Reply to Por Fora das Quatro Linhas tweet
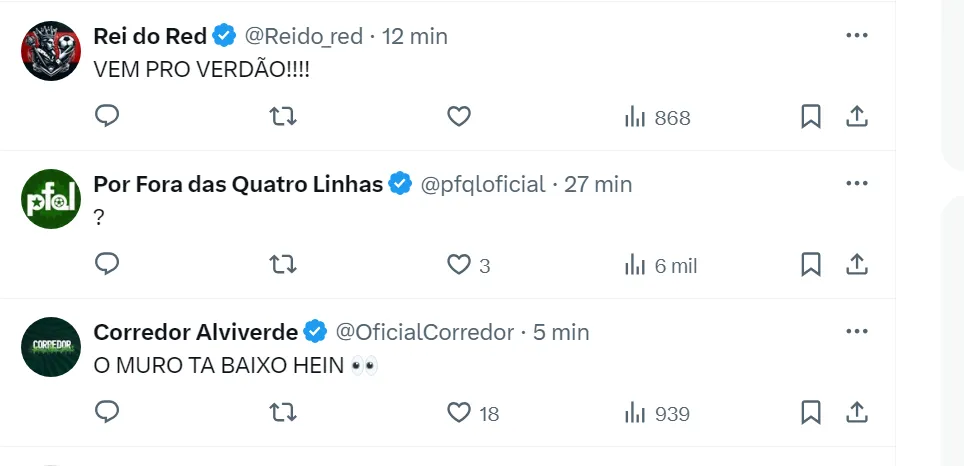Viewport: 964px width, 466px height. [107, 264]
